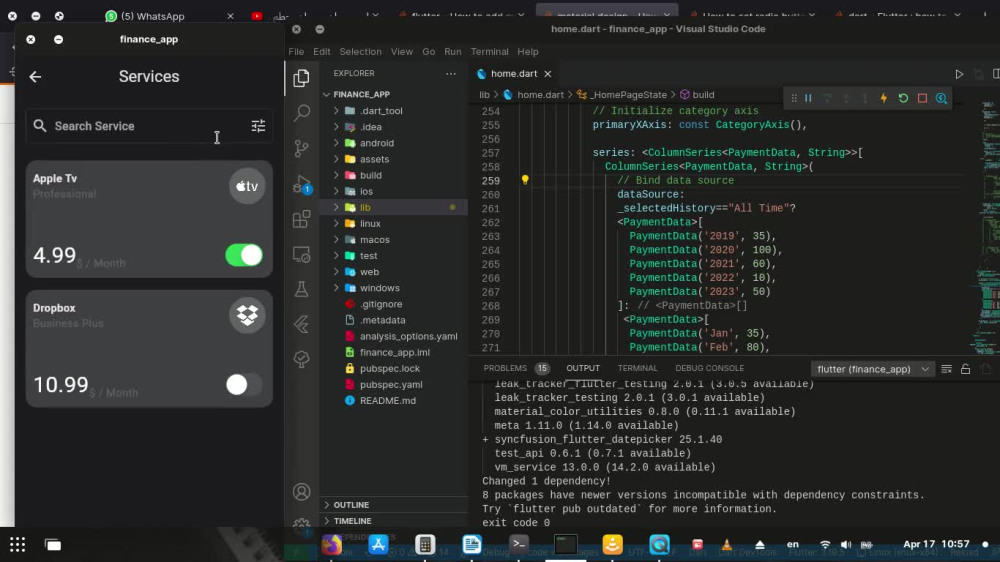Open the Extensions view

(301, 219)
